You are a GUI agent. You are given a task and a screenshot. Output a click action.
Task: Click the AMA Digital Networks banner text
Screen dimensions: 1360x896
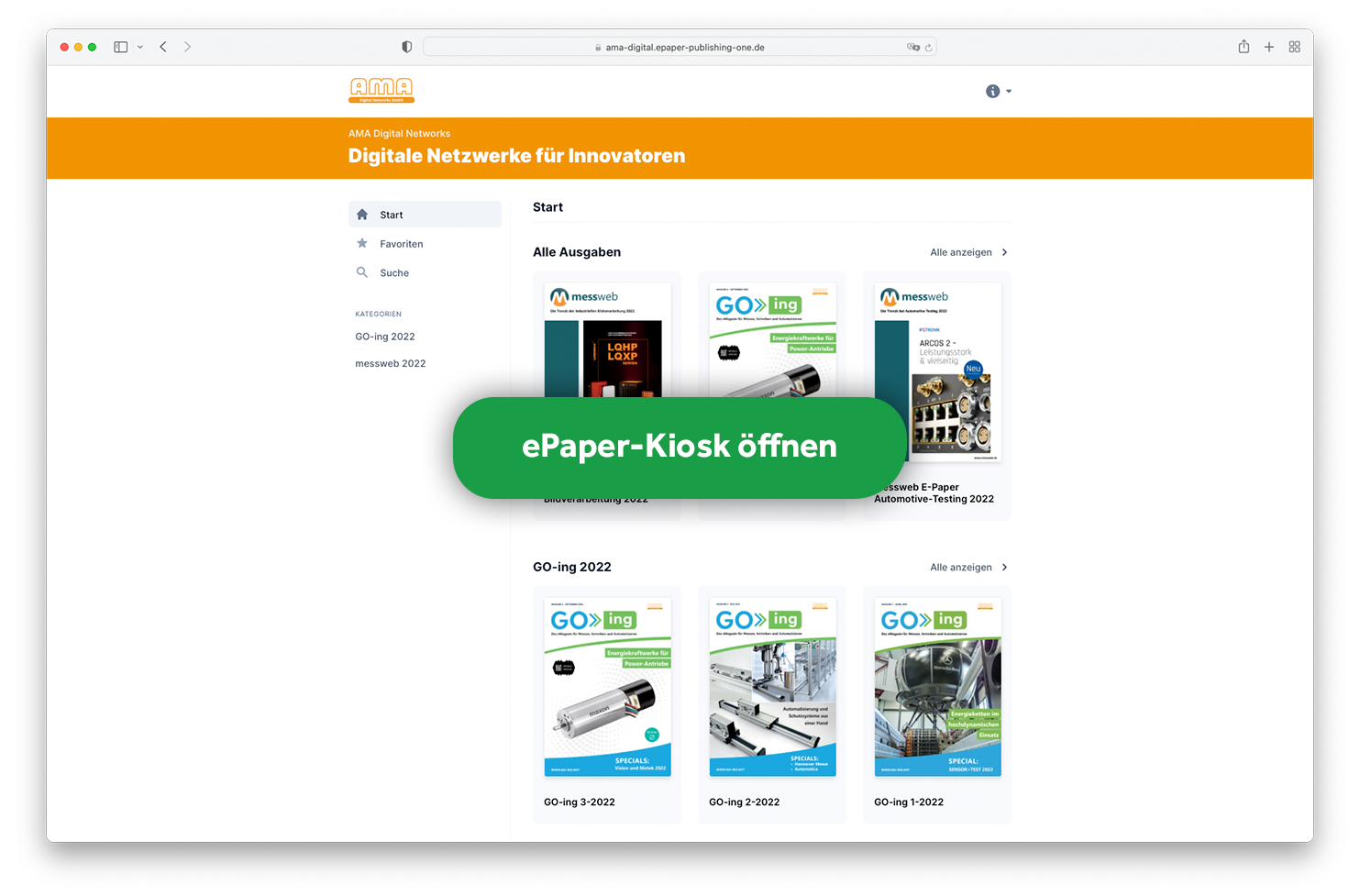click(399, 134)
